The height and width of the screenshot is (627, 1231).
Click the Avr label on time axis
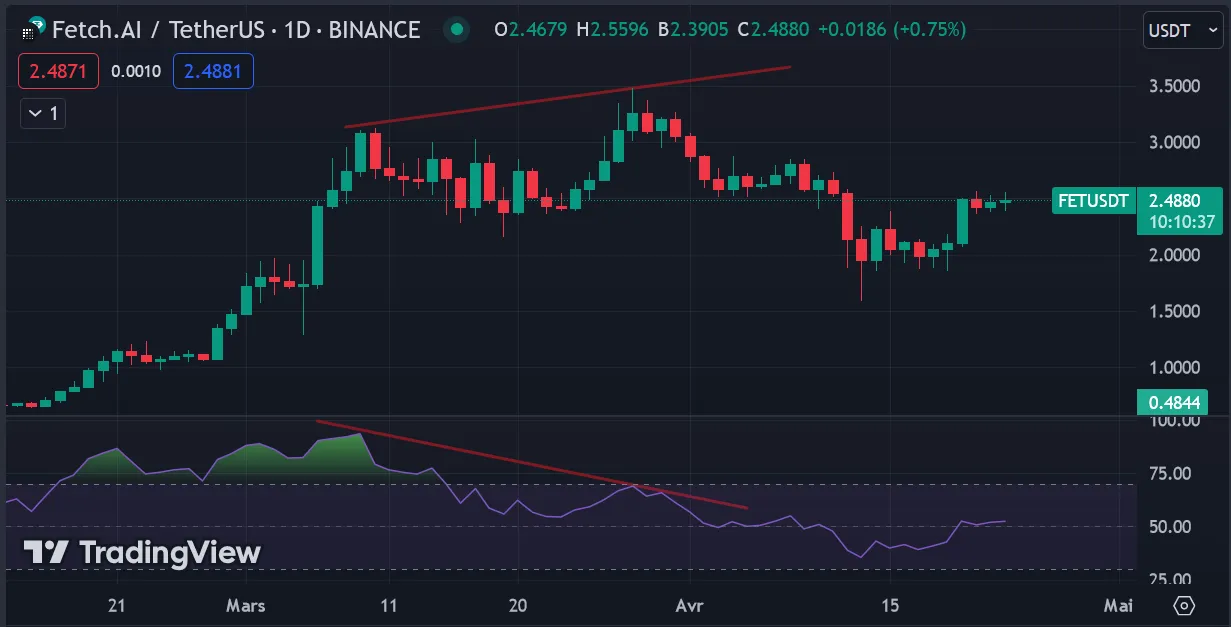point(688,606)
